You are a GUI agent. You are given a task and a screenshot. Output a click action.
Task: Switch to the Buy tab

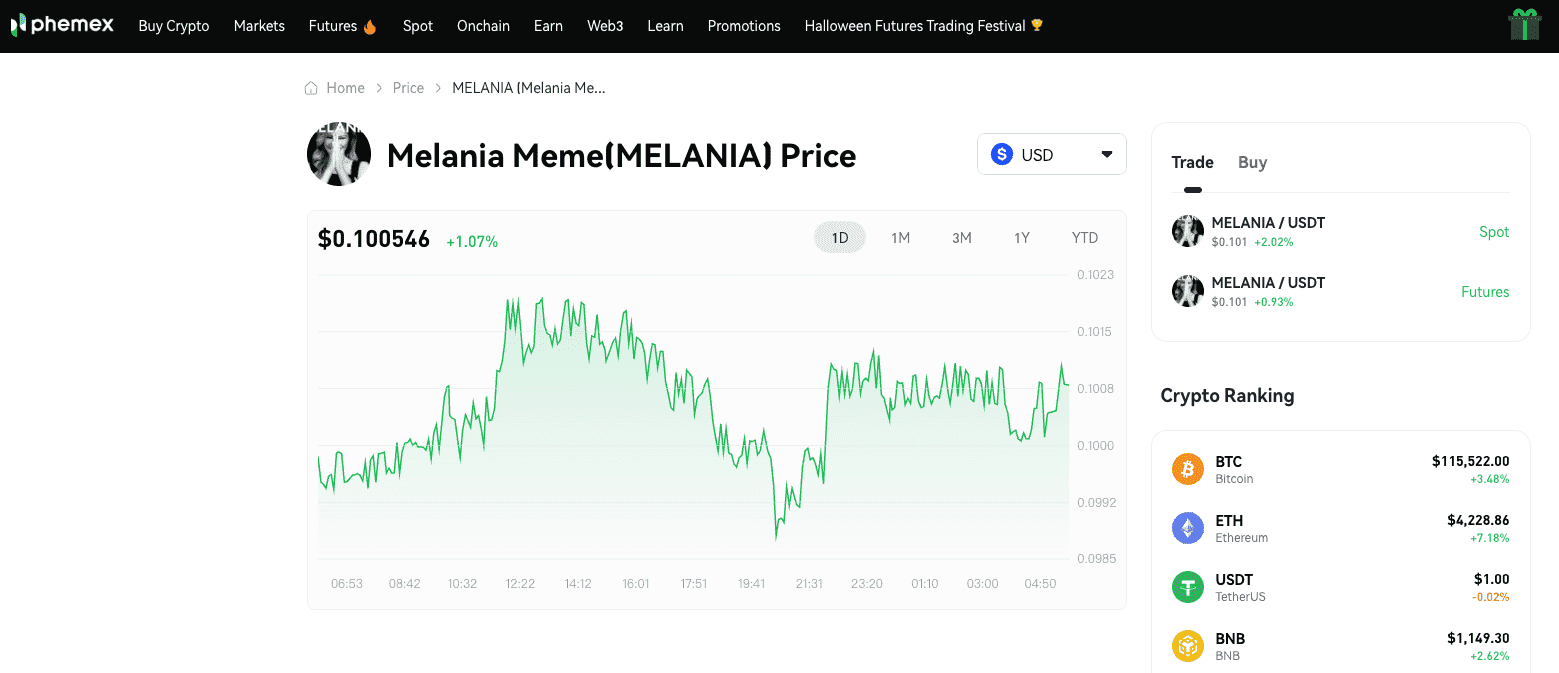(x=1252, y=162)
